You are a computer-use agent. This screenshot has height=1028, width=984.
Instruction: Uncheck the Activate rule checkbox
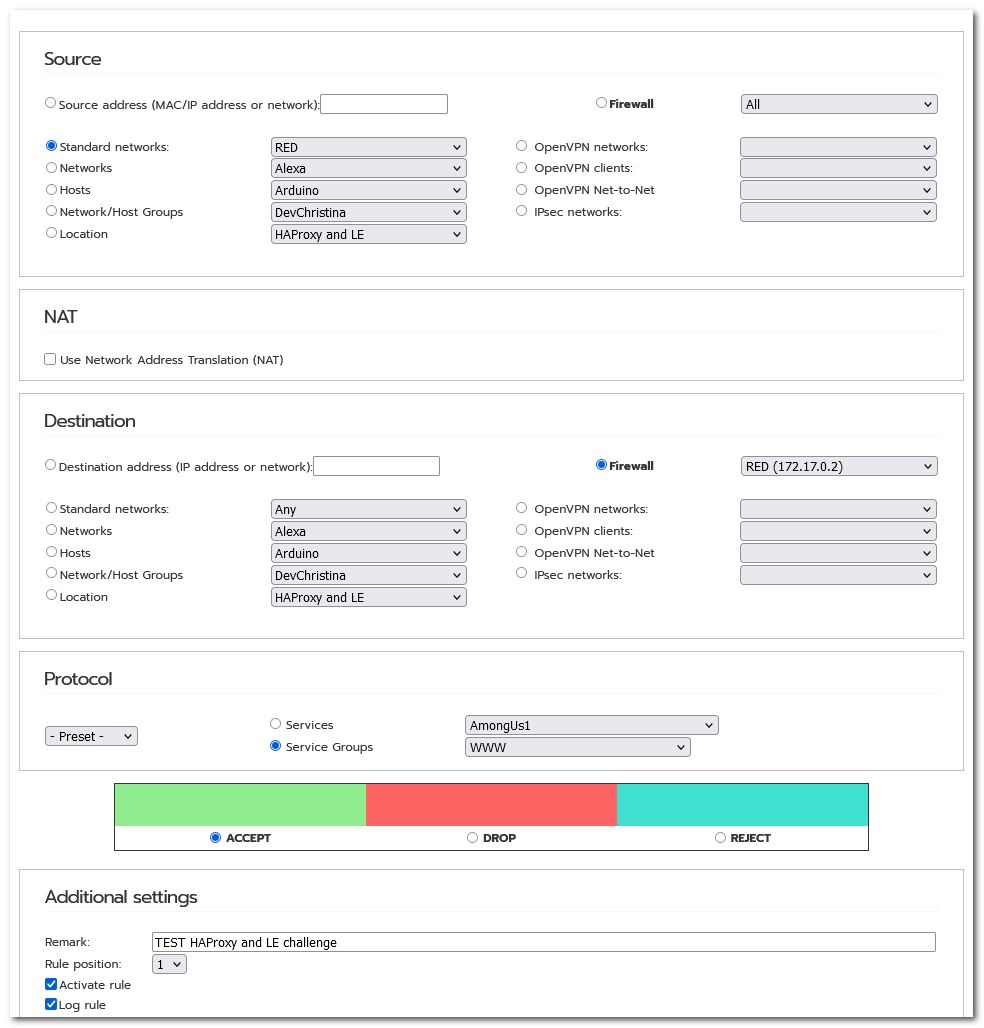click(51, 984)
